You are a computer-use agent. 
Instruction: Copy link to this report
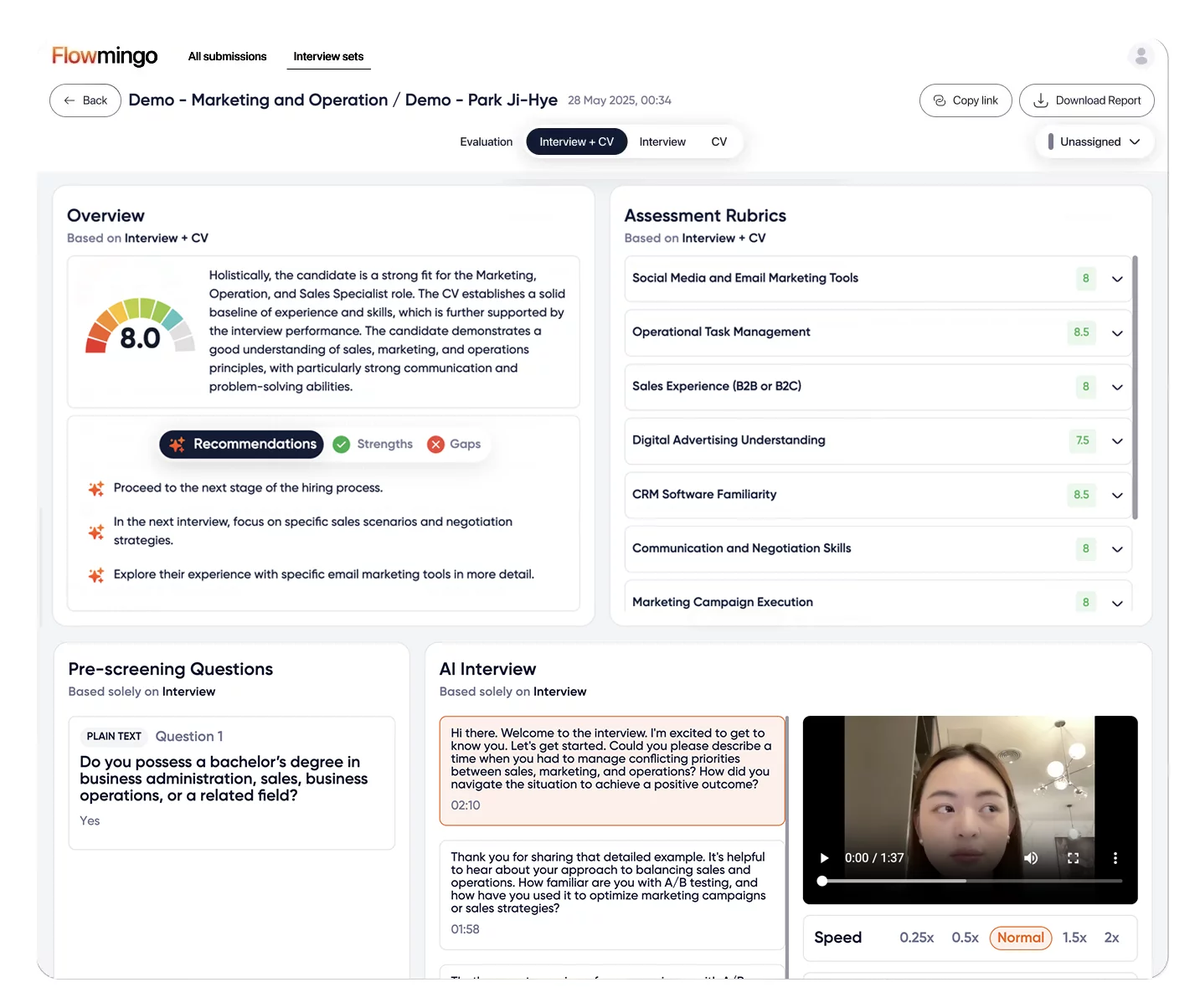pos(966,100)
